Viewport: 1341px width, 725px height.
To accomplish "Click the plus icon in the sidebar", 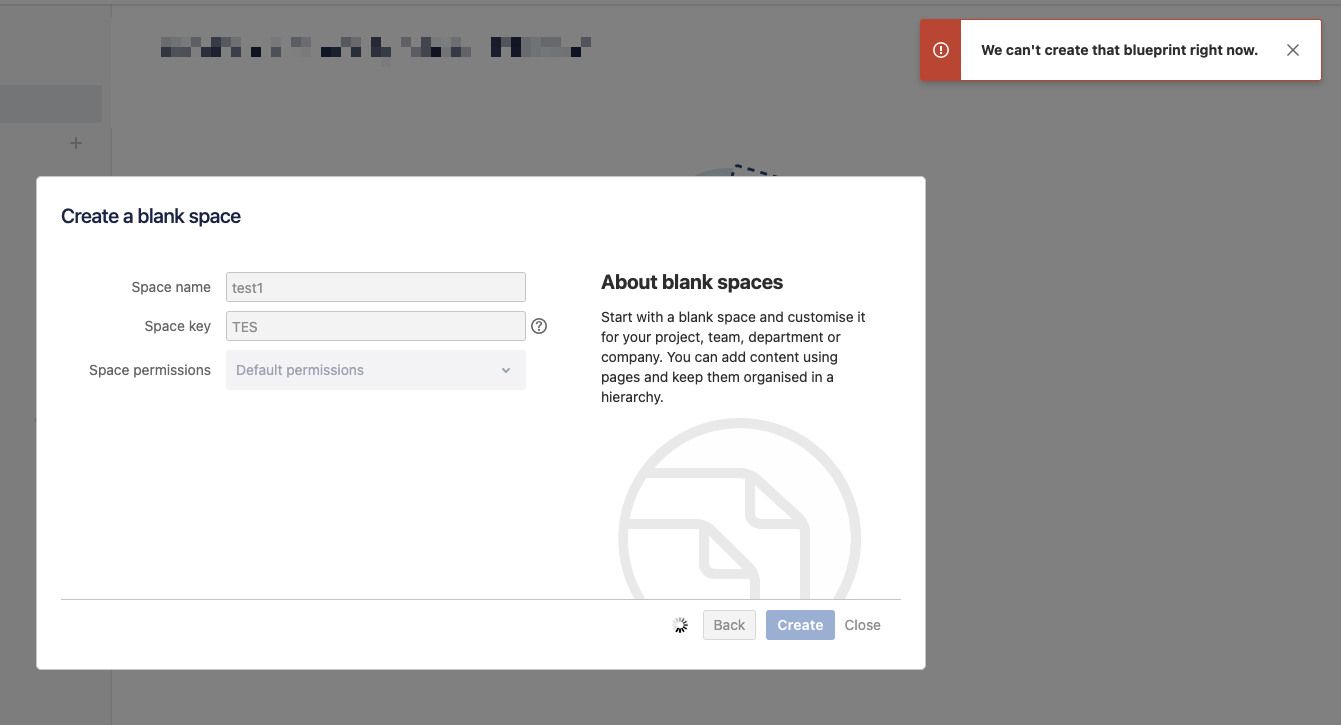I will click(x=76, y=144).
